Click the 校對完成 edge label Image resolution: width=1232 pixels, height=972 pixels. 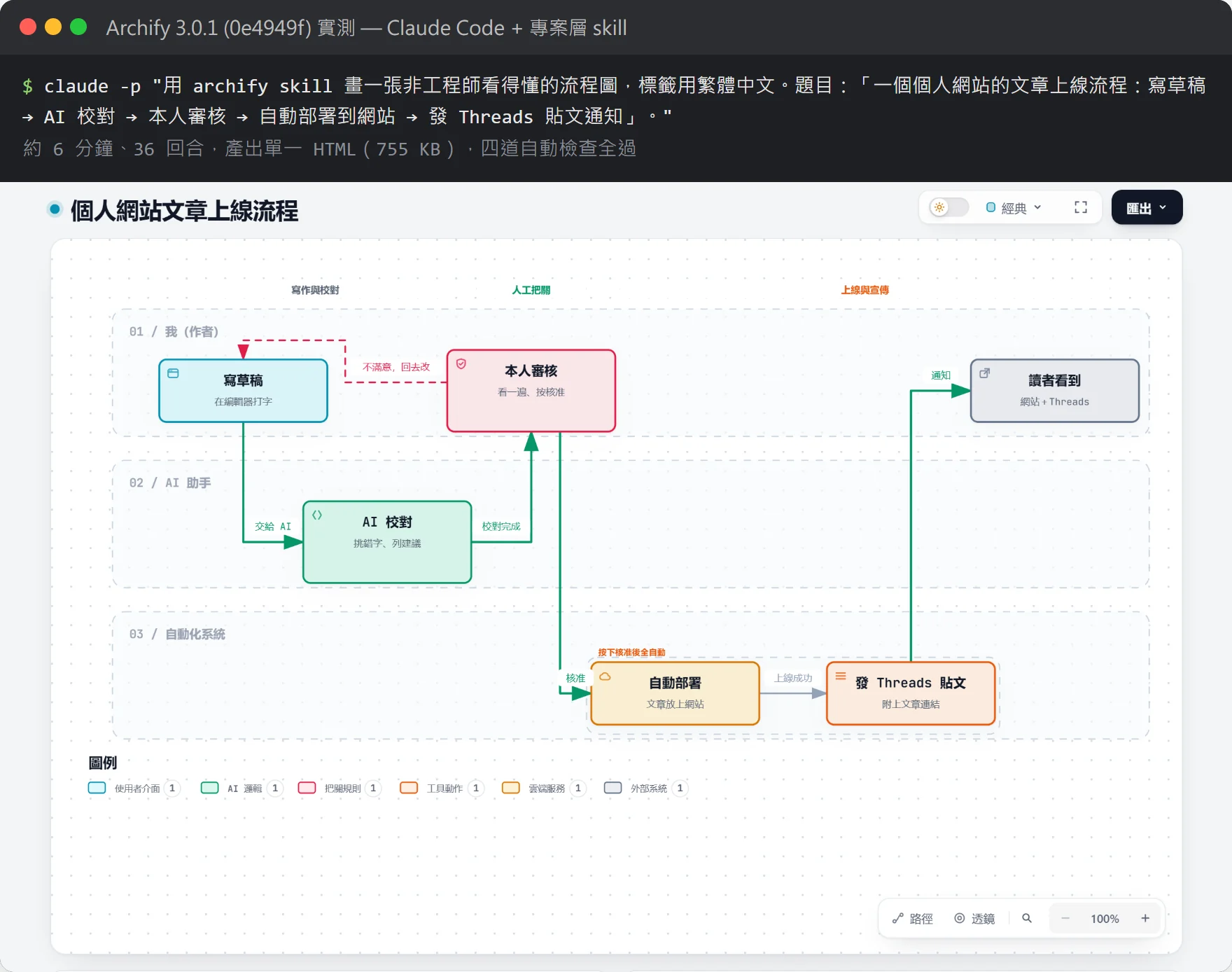pyautogui.click(x=501, y=526)
